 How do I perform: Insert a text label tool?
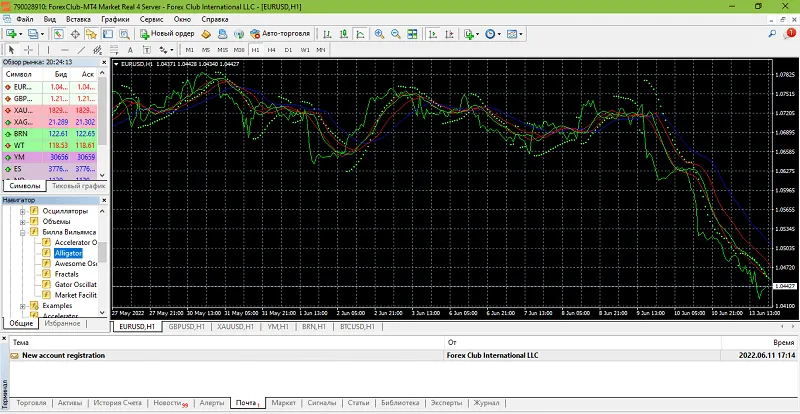click(x=146, y=50)
